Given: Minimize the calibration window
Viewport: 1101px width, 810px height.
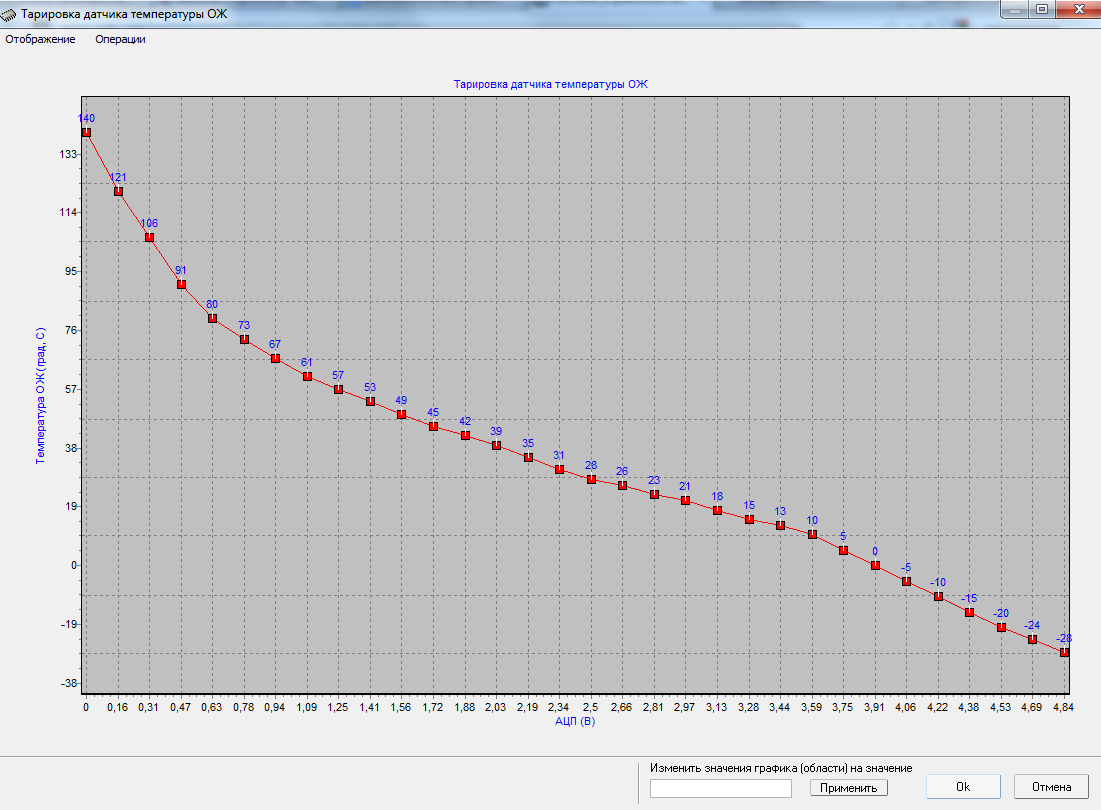Looking at the screenshot, I should click(x=1015, y=9).
